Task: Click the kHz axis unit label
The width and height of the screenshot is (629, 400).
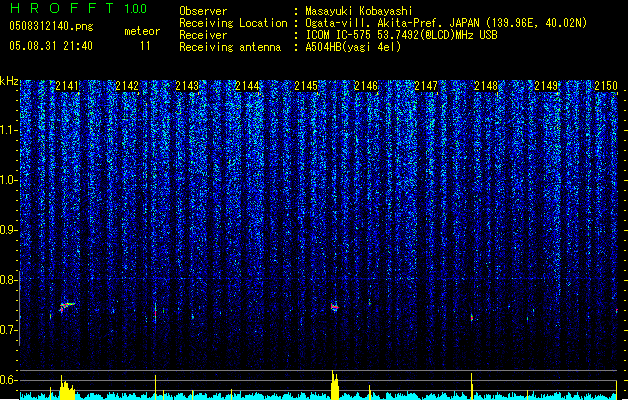Action: [9, 81]
